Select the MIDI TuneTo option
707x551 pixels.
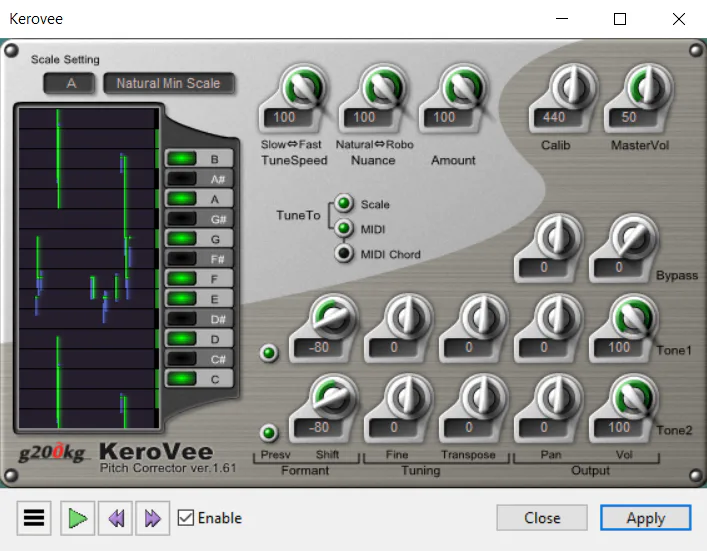(x=344, y=229)
